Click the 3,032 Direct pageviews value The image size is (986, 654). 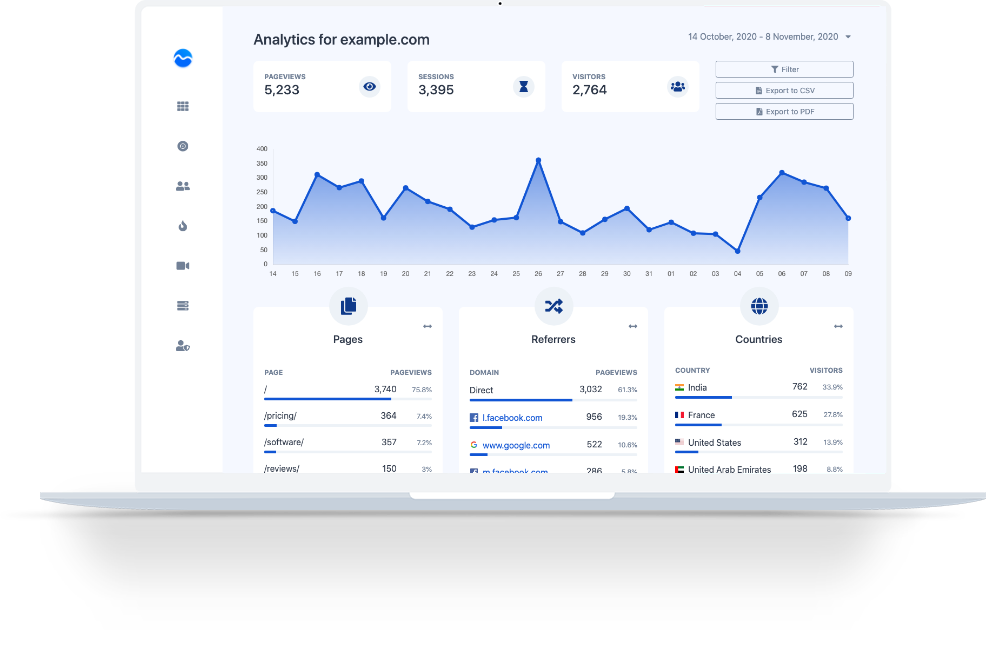pyautogui.click(x=590, y=389)
